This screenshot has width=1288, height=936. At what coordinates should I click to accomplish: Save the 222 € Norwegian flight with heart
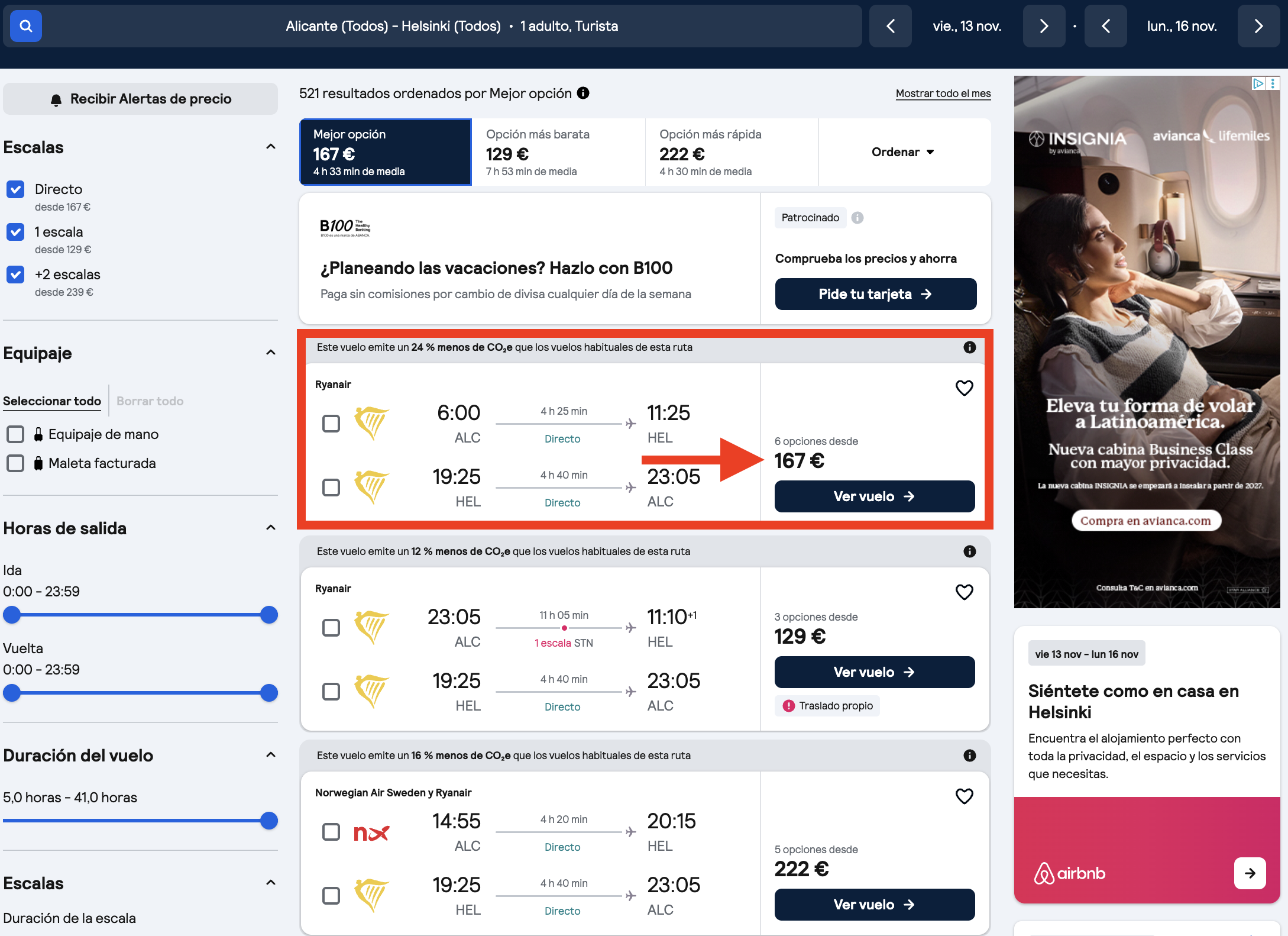[964, 796]
